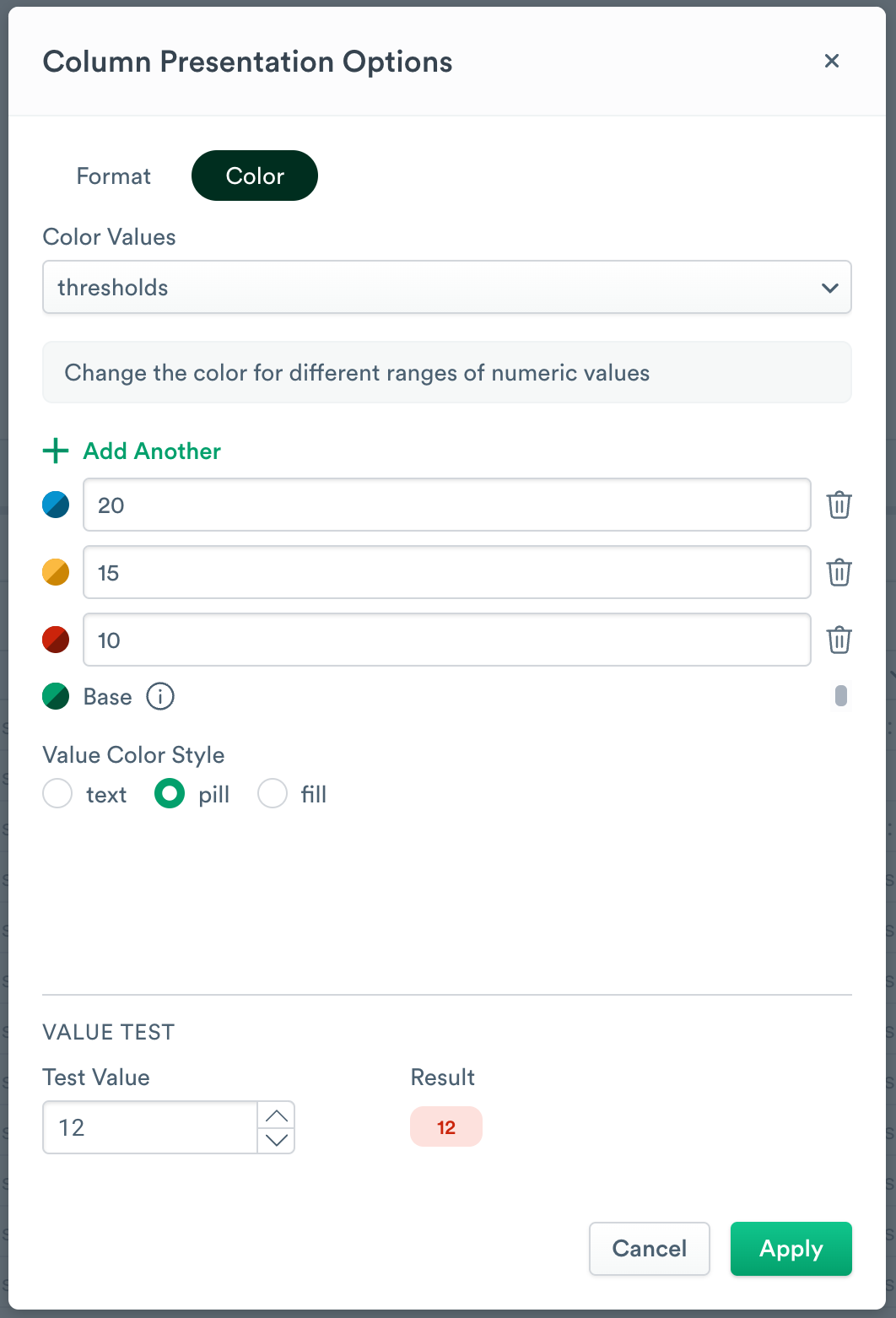Click the Base info icon

[x=160, y=697]
